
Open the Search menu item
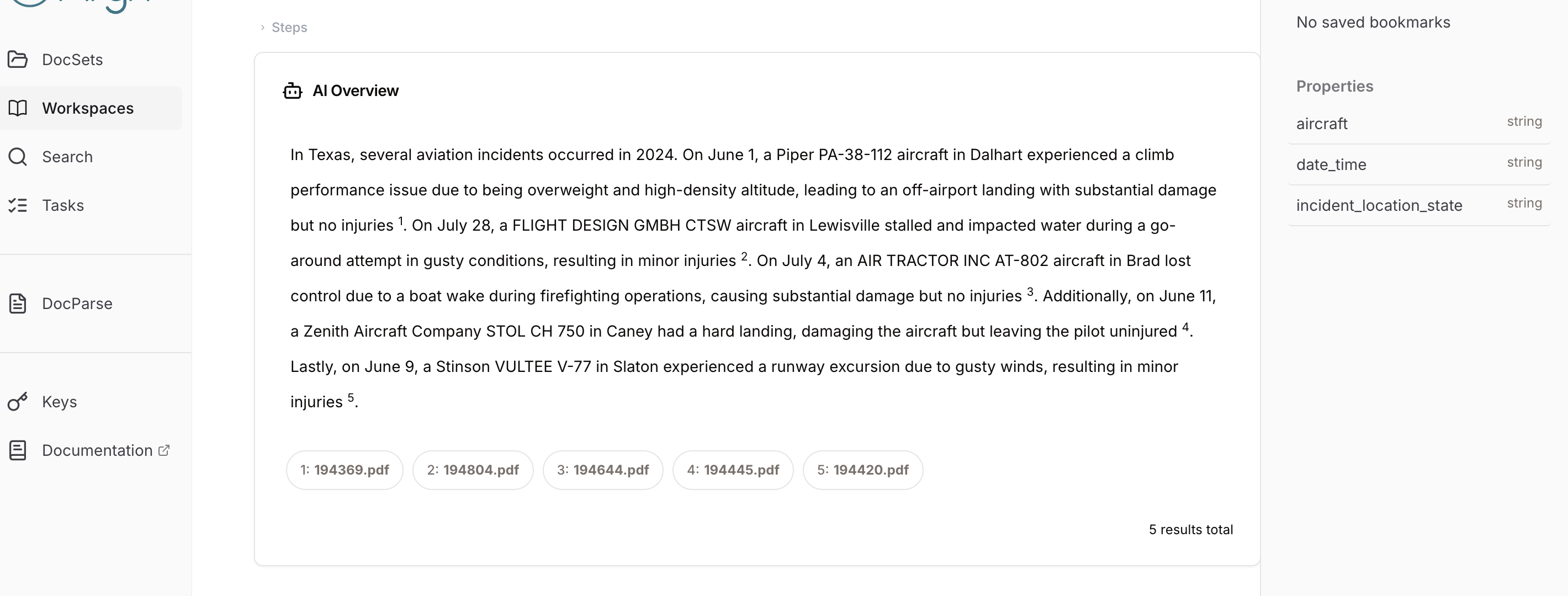click(91, 157)
